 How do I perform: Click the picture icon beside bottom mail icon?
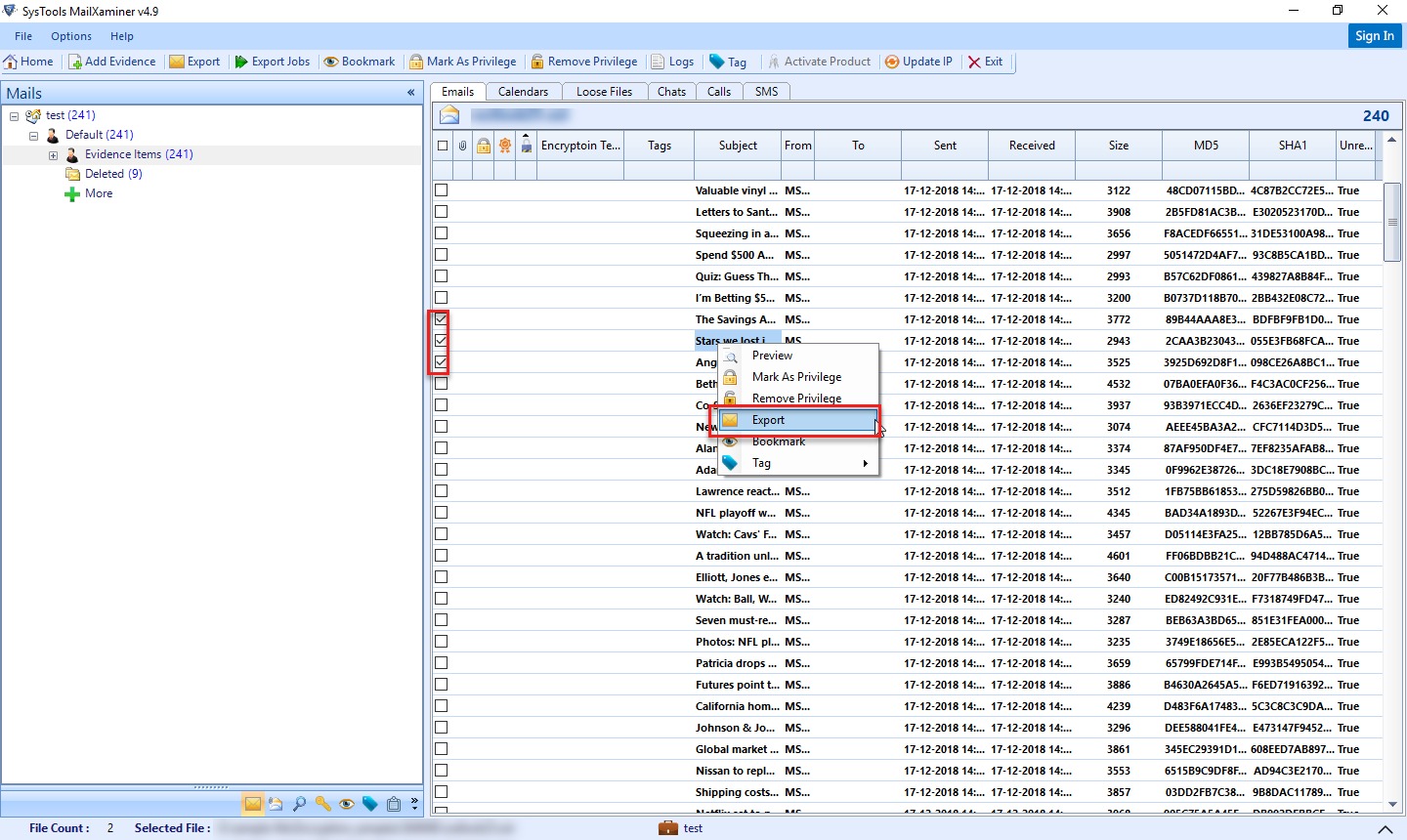(x=276, y=804)
